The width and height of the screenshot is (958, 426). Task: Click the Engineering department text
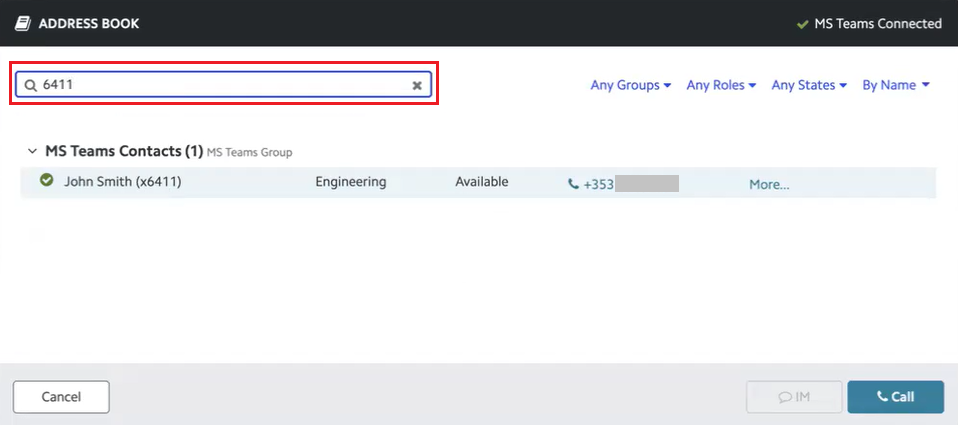coord(351,182)
